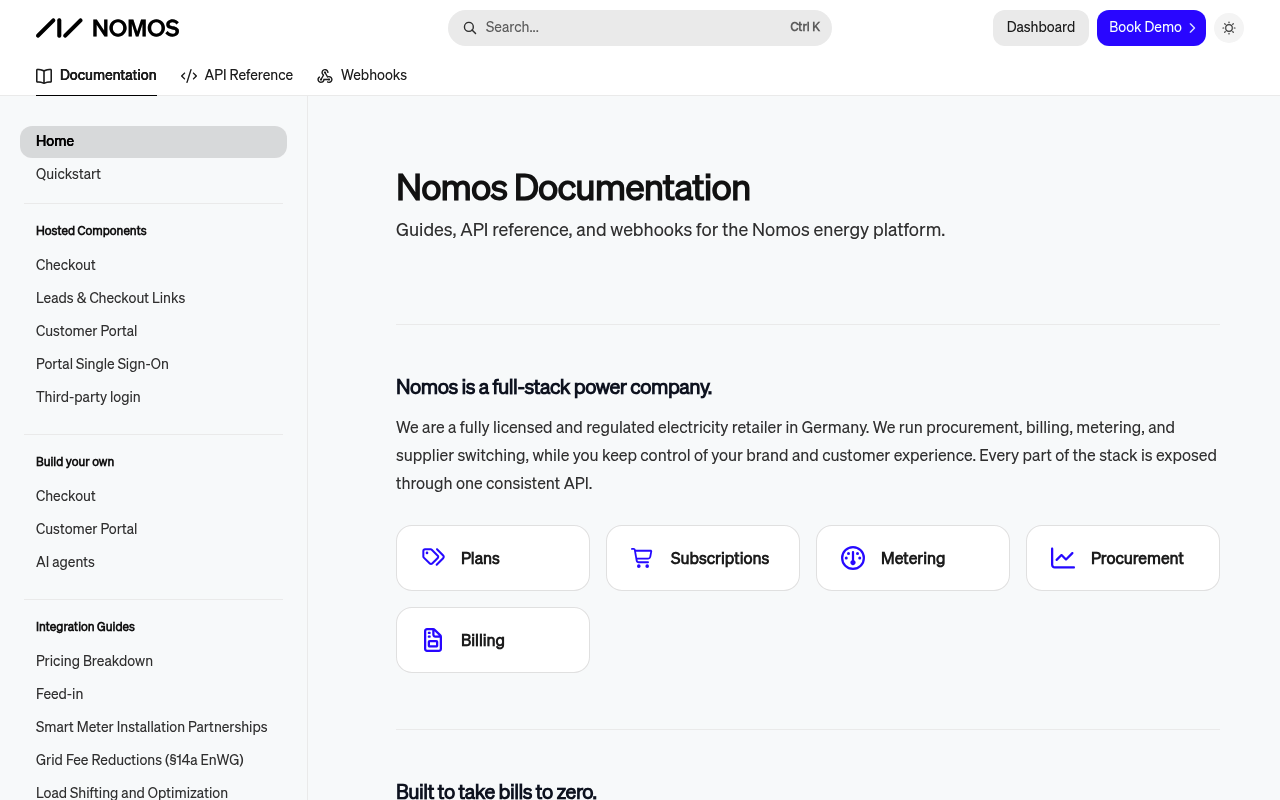The height and width of the screenshot is (800, 1280).
Task: Open the Dashboard
Action: tap(1041, 28)
